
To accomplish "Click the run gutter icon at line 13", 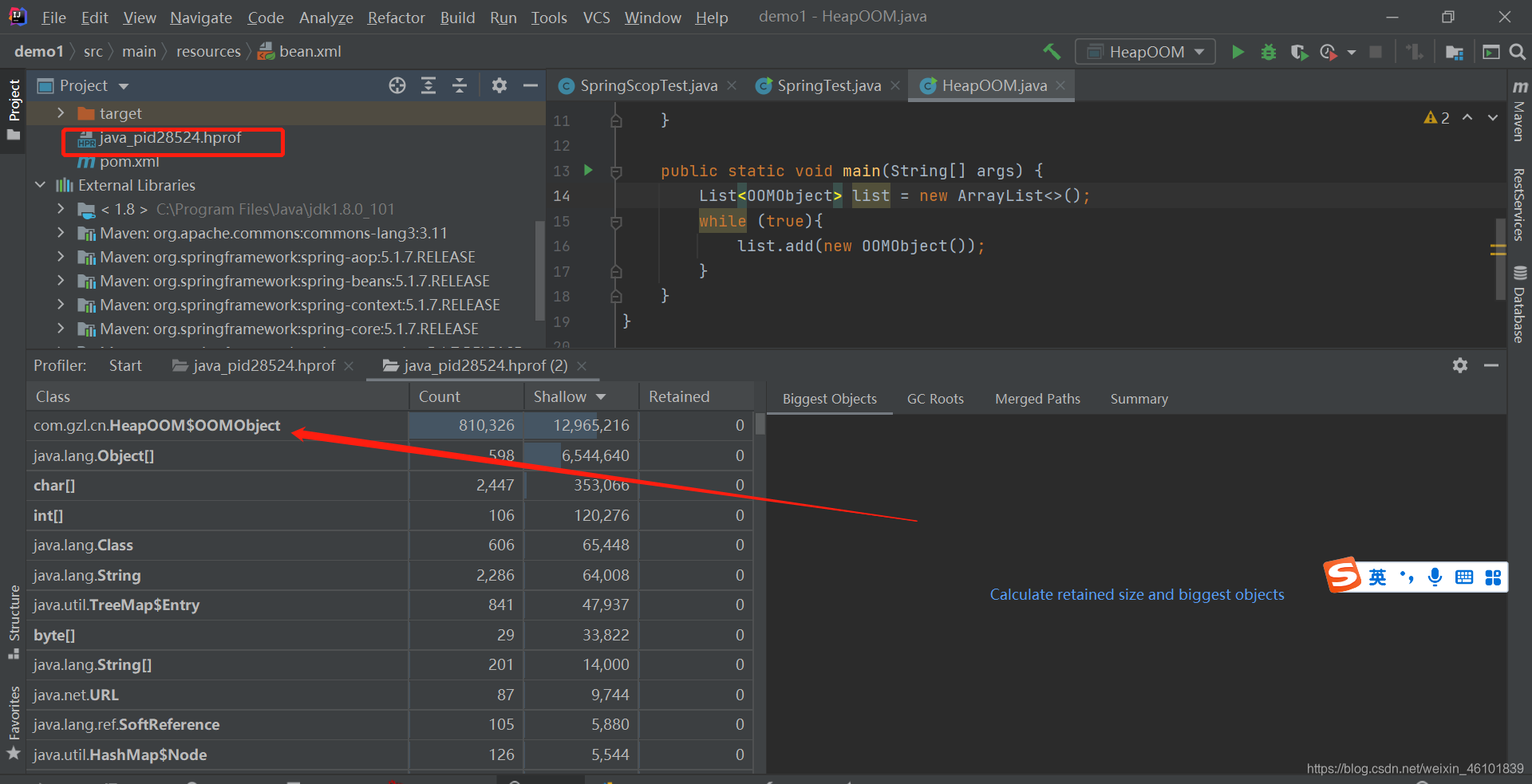I will 588,170.
